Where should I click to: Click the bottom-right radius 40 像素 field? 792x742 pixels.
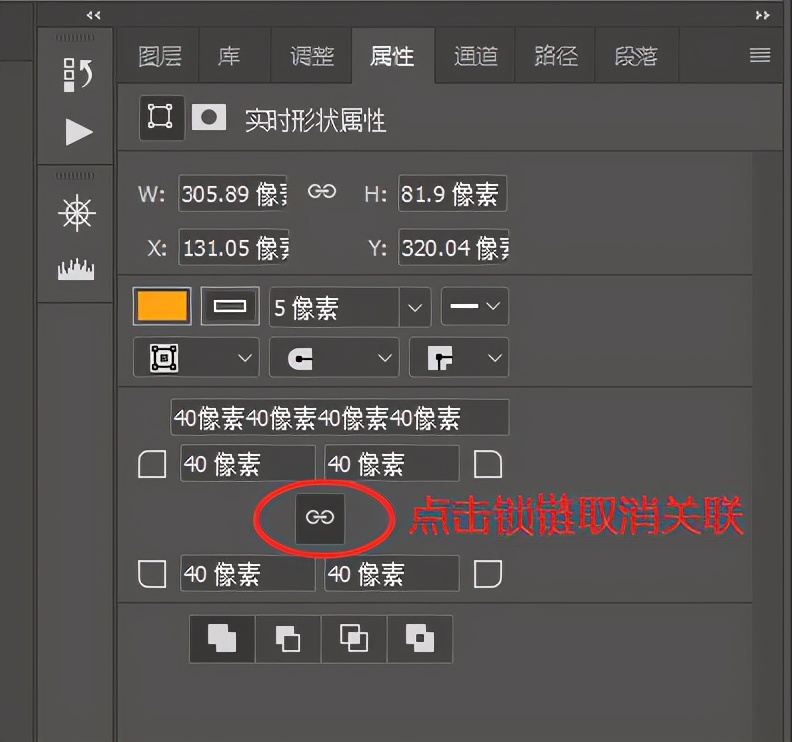coord(392,574)
